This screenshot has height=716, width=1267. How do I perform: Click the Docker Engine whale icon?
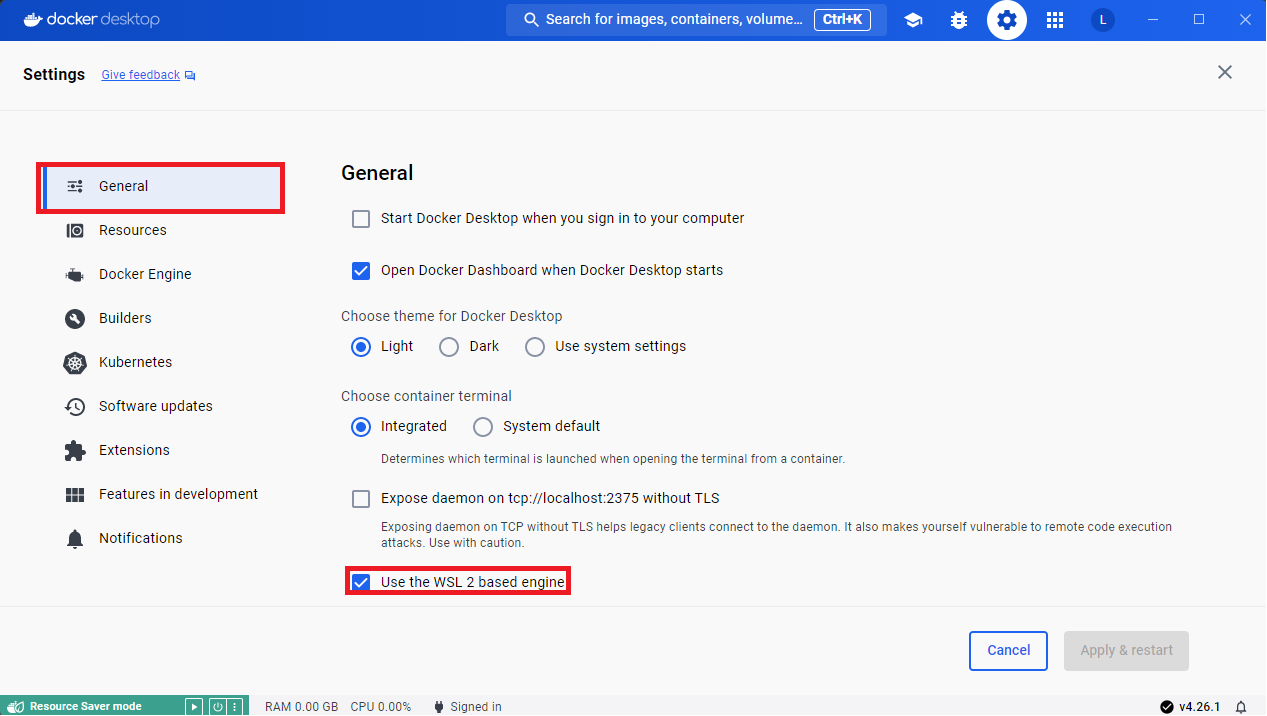pos(75,274)
